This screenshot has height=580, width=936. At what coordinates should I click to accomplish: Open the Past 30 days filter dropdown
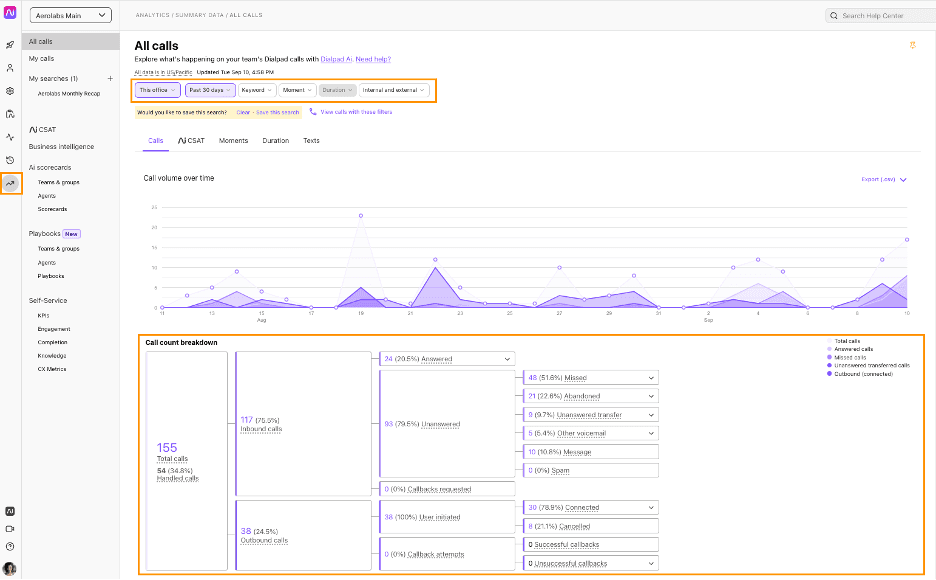coord(210,90)
